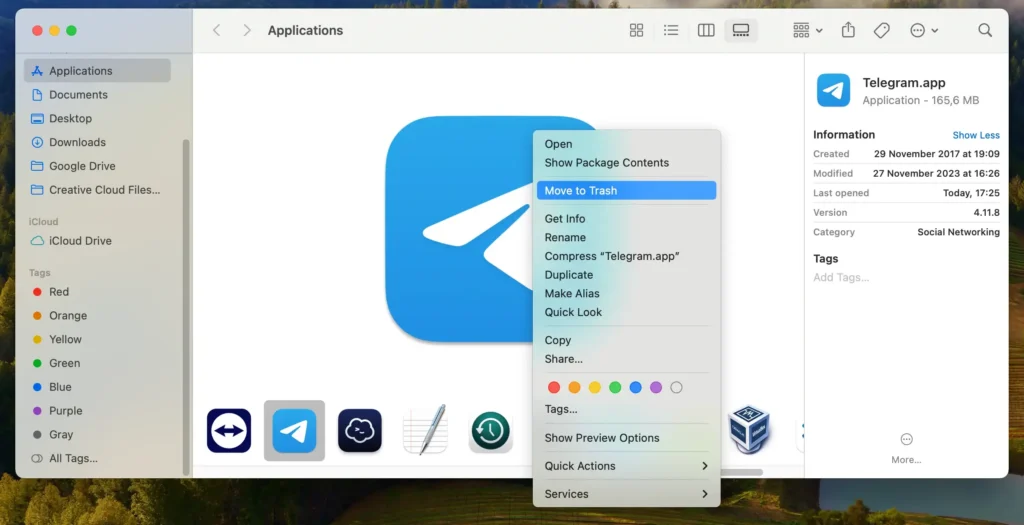The height and width of the screenshot is (525, 1024).
Task: Click the large Telegram preview image
Action: tap(460, 229)
